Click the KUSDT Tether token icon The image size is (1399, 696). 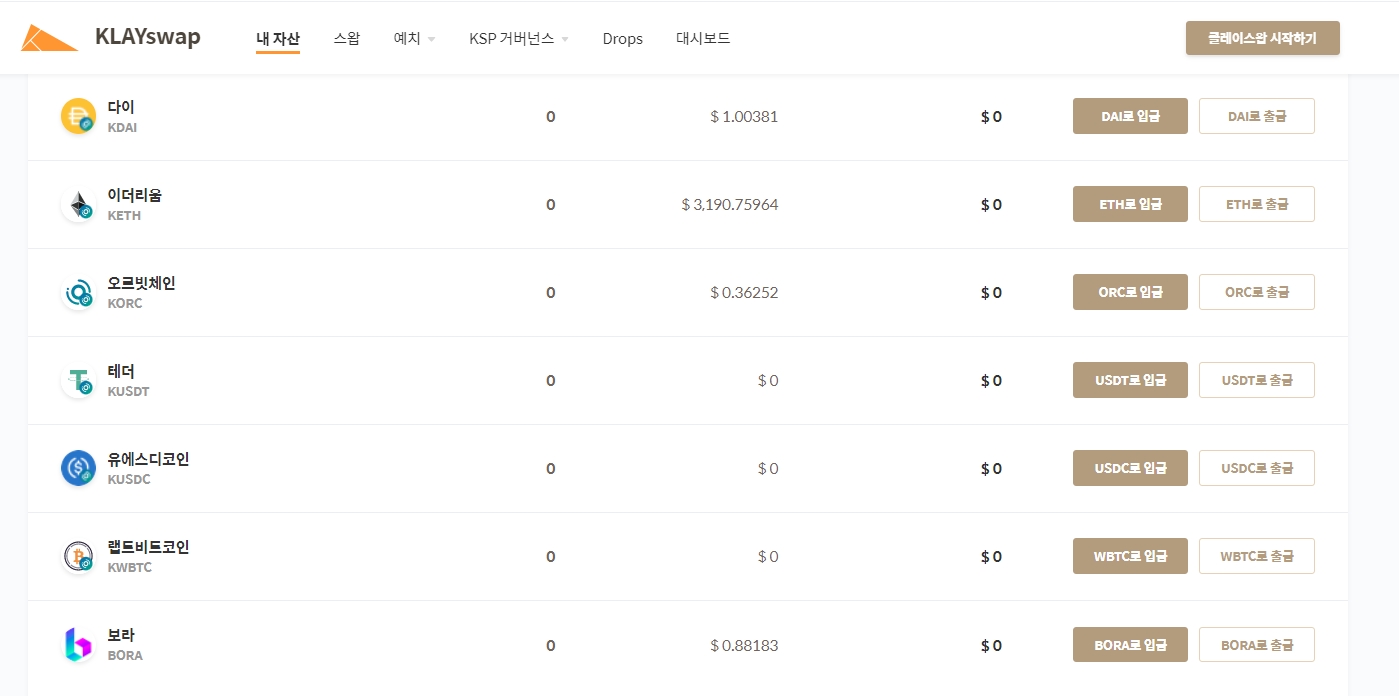click(x=78, y=380)
